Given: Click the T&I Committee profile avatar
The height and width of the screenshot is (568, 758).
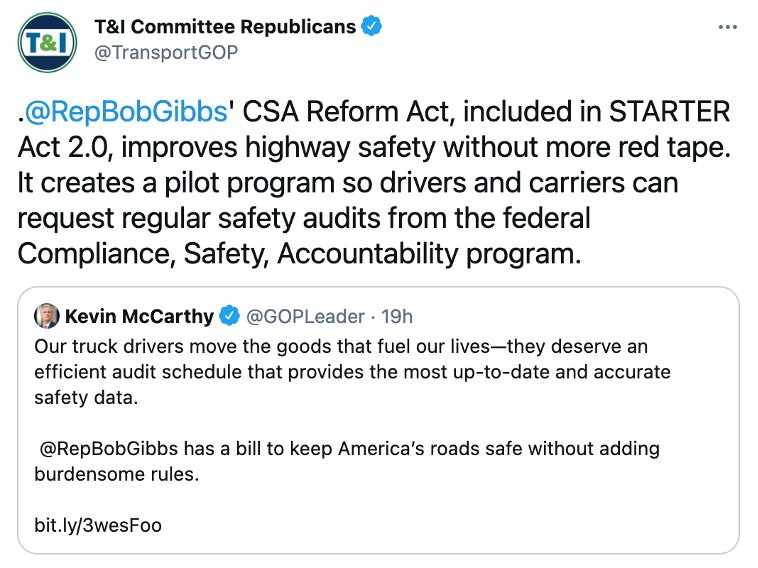Looking at the screenshot, I should coord(46,42).
